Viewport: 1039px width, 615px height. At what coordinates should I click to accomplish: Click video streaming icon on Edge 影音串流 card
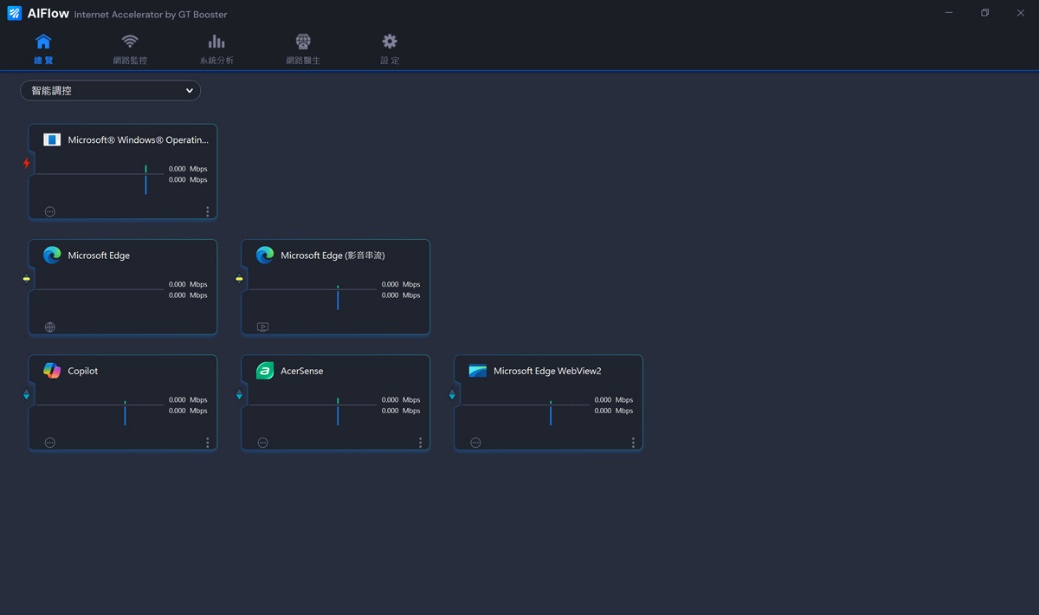coord(263,327)
